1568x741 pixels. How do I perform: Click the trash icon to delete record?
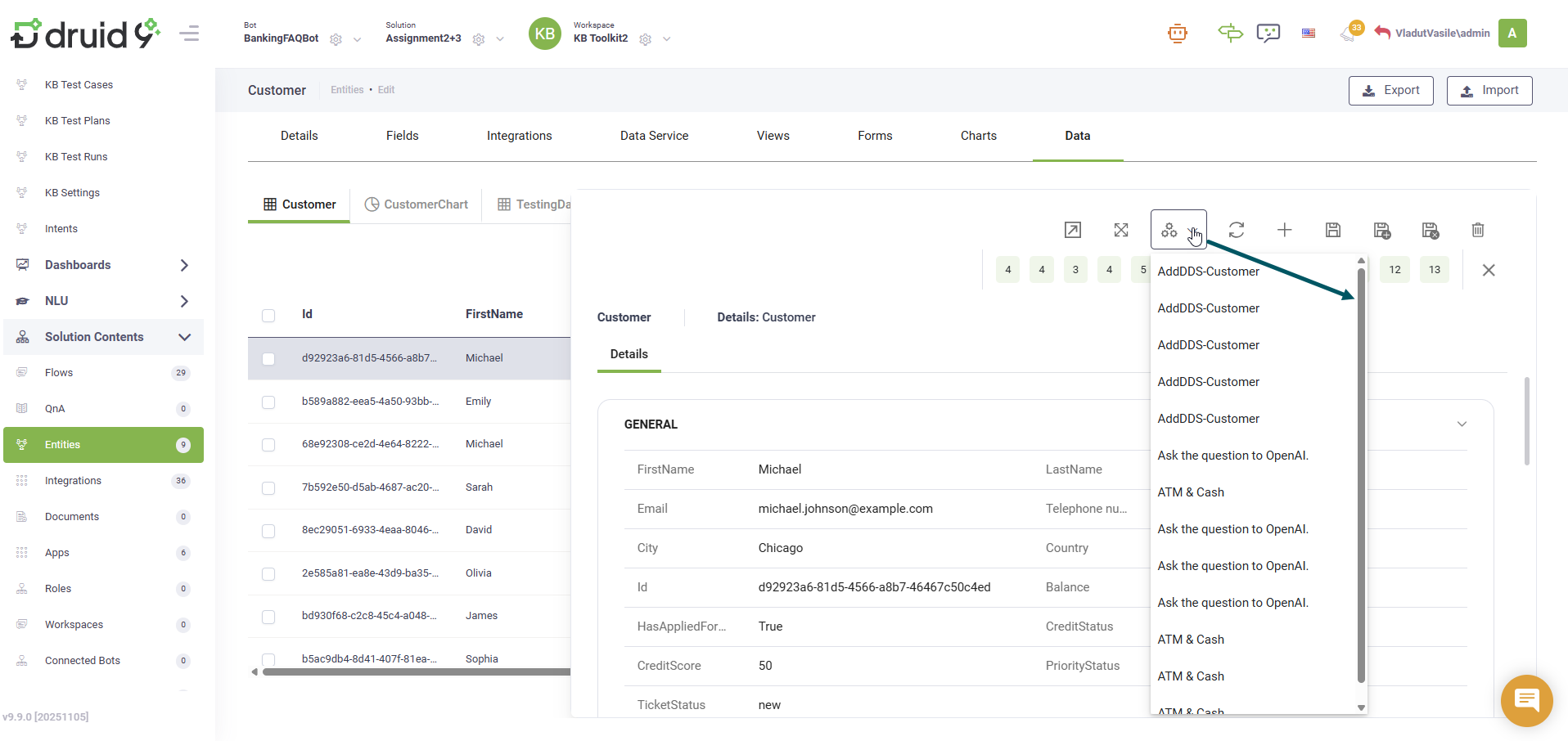[x=1477, y=230]
